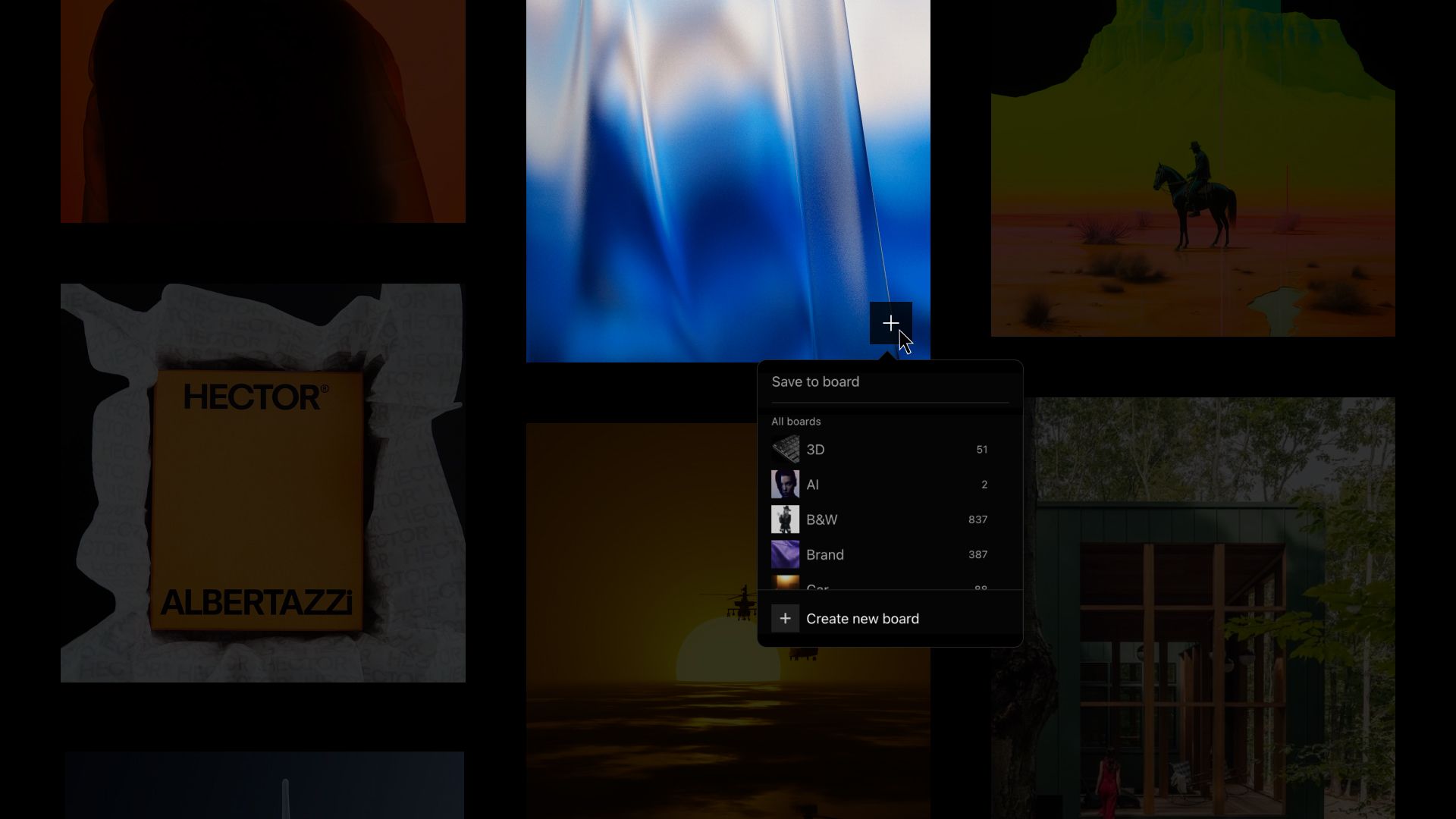
Task: Open the orange silhouette image
Action: point(263,111)
